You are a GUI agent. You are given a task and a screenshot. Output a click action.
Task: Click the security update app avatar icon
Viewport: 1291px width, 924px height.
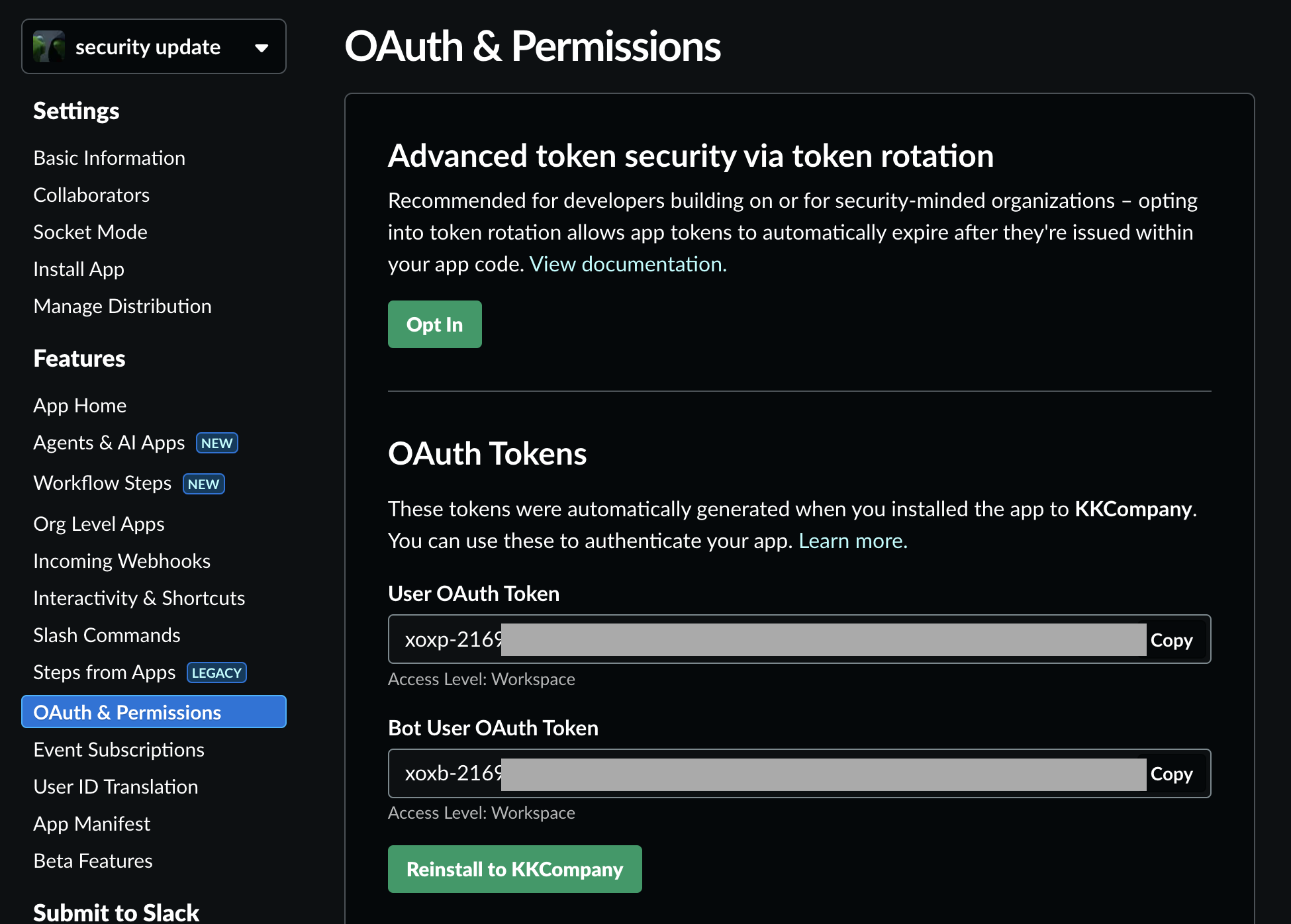coord(49,46)
